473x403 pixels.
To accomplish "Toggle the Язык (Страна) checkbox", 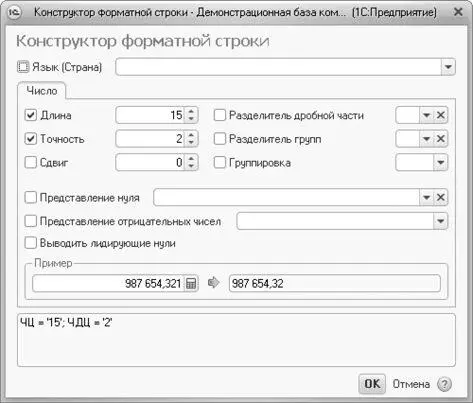I will (x=23, y=67).
